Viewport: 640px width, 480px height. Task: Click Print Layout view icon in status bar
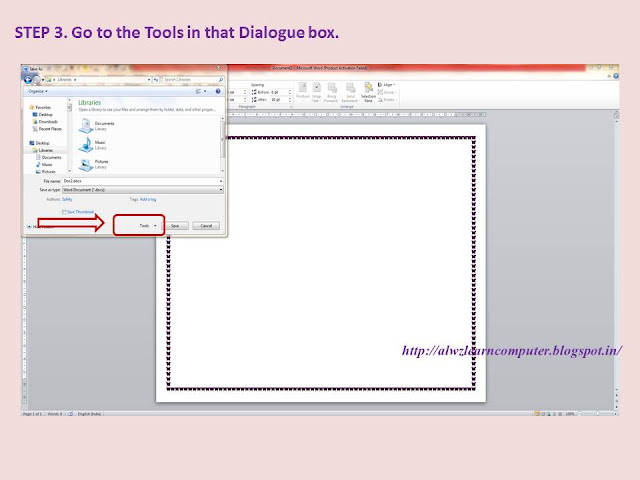537,413
